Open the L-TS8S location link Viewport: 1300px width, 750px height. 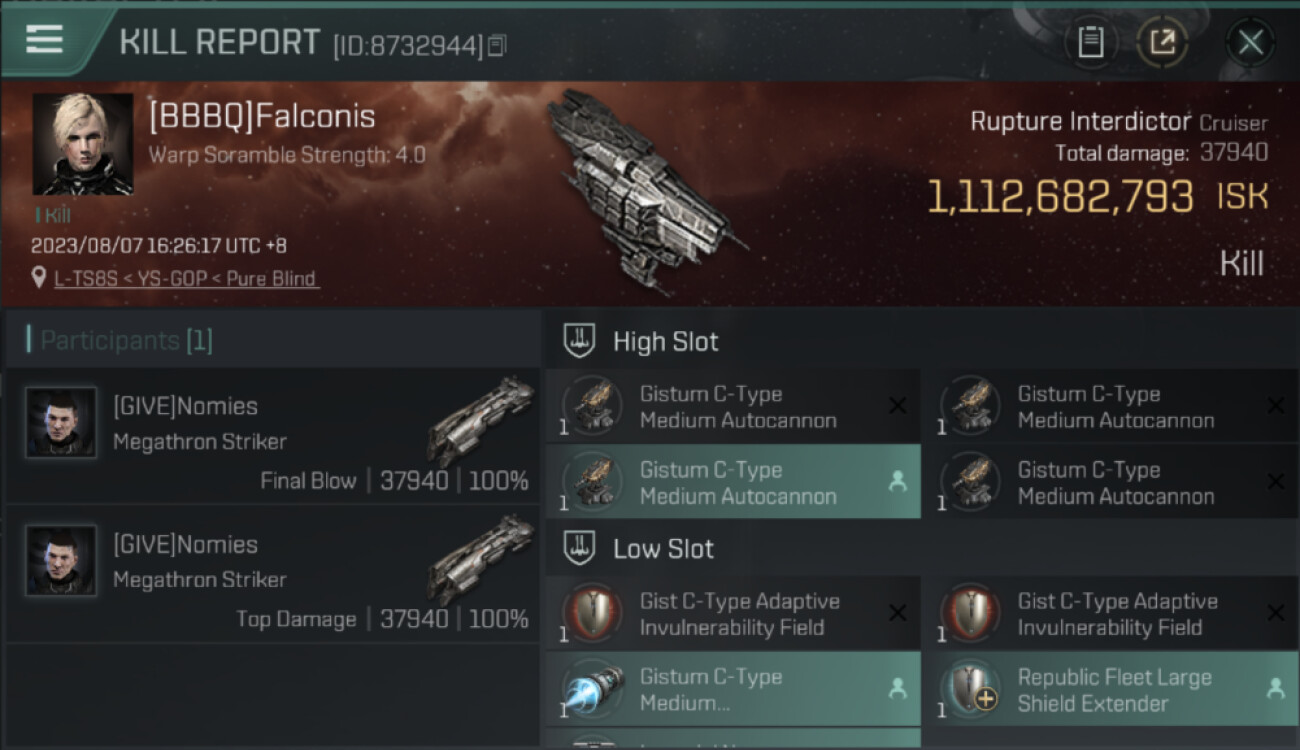point(186,278)
